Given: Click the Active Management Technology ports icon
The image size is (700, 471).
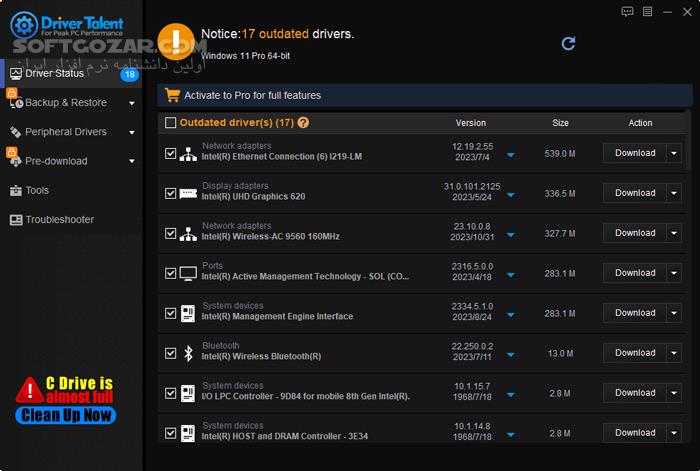Looking at the screenshot, I should [188, 273].
